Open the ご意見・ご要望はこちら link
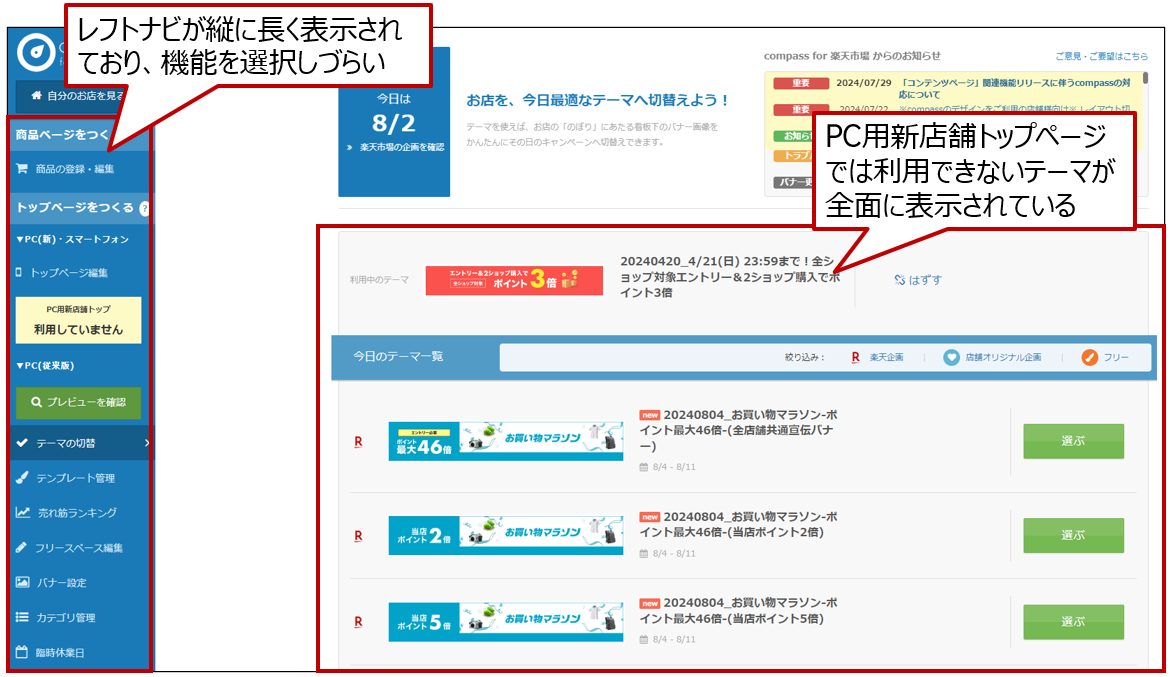 click(x=1101, y=56)
